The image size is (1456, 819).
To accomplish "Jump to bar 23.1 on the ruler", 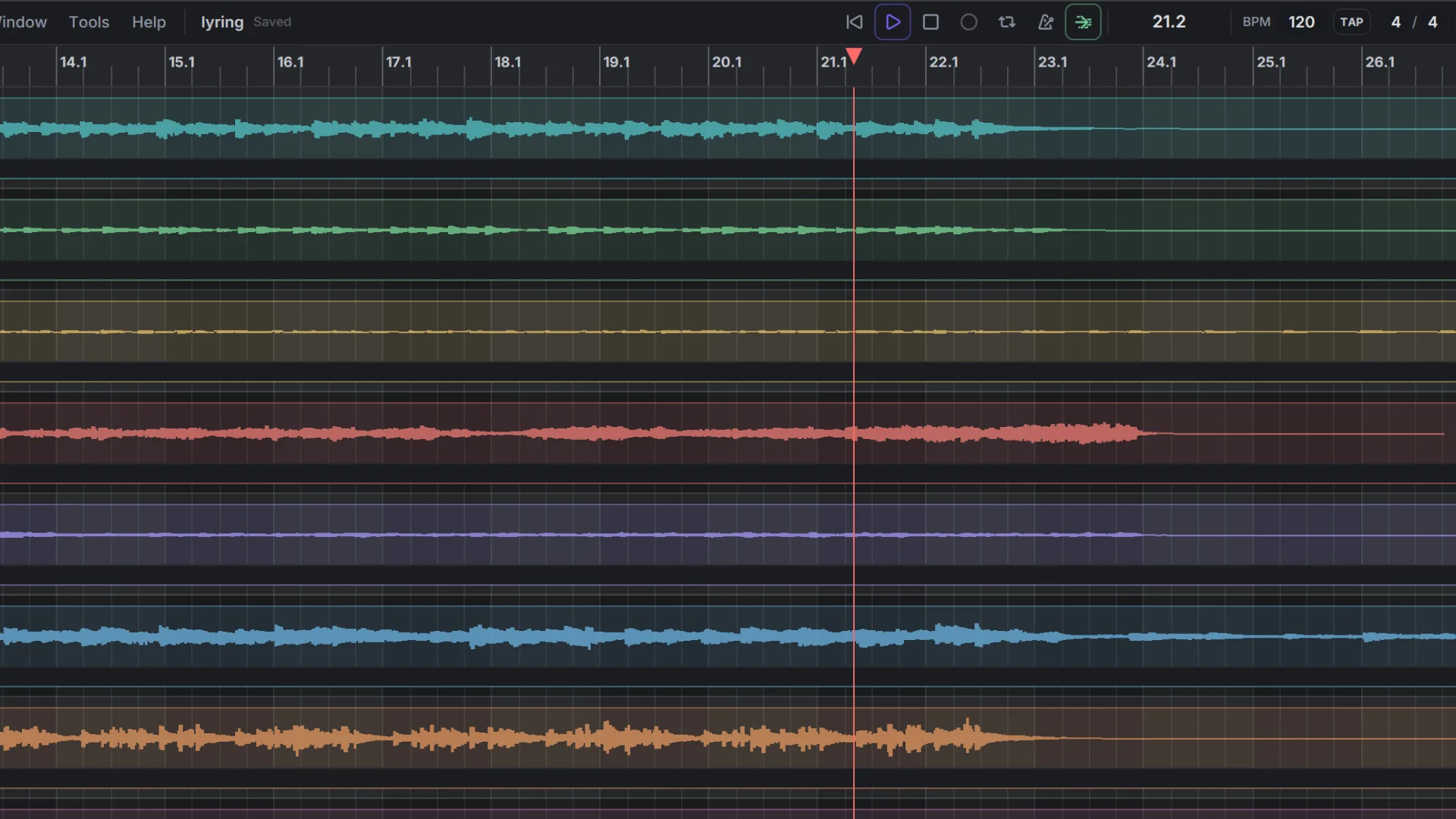I will click(x=1053, y=62).
